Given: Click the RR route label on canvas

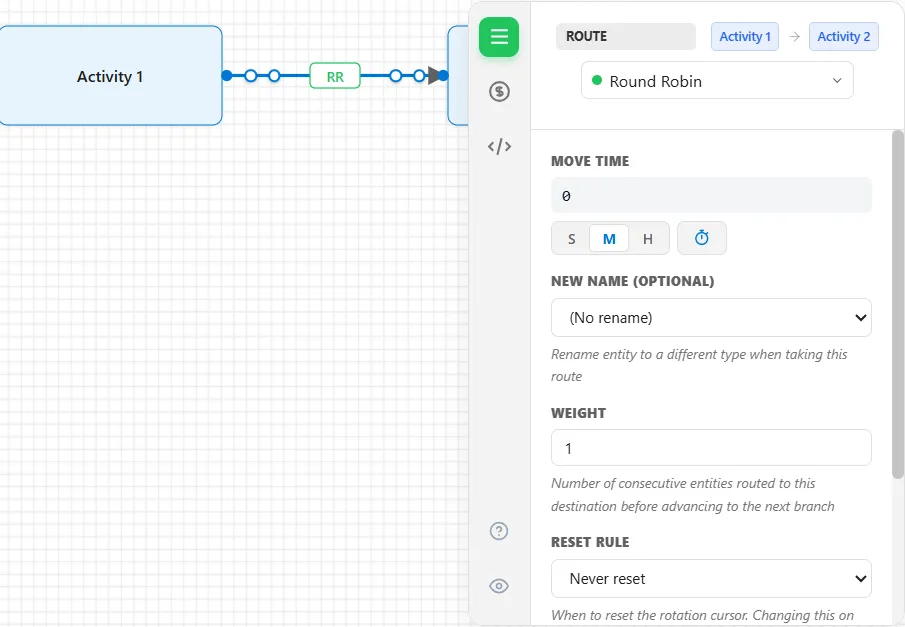Looking at the screenshot, I should click(335, 76).
